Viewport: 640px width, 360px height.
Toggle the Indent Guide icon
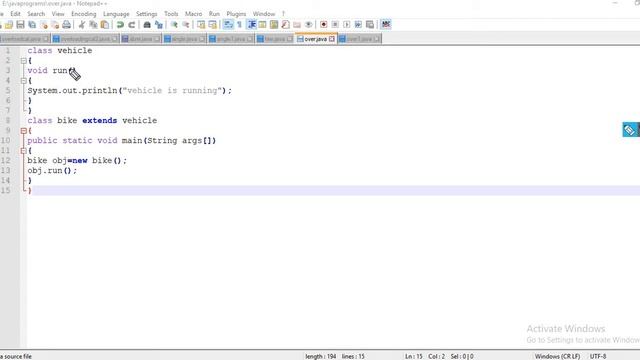pos(251,25)
